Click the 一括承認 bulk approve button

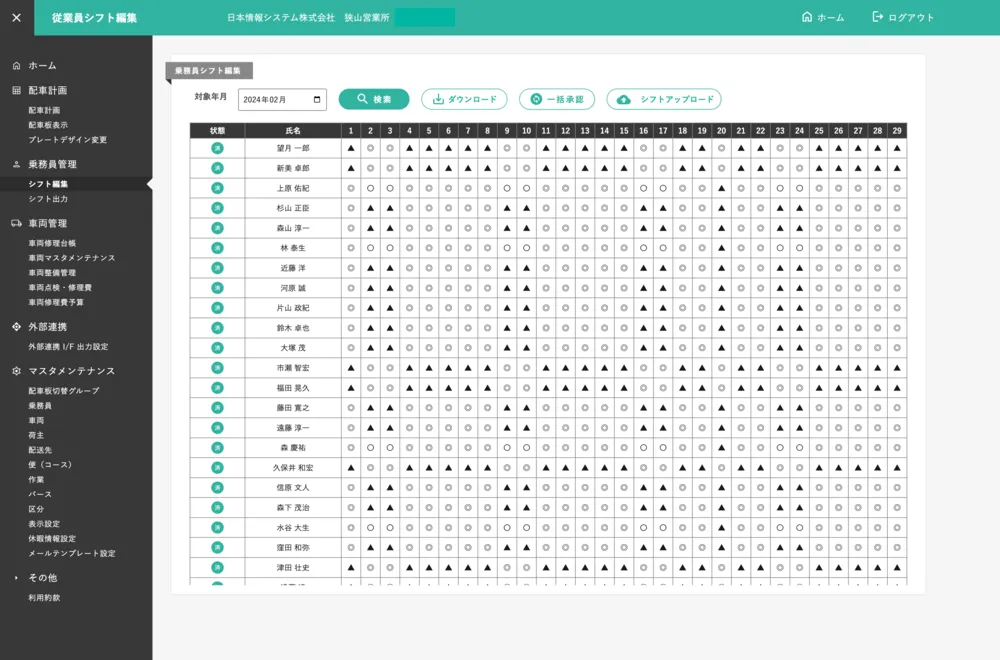coord(557,100)
